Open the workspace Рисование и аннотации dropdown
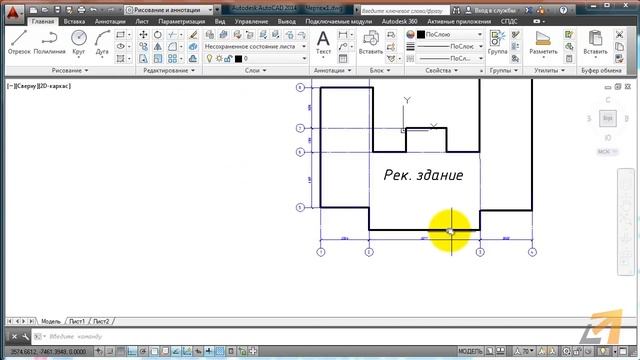The image size is (640, 360). pyautogui.click(x=169, y=10)
